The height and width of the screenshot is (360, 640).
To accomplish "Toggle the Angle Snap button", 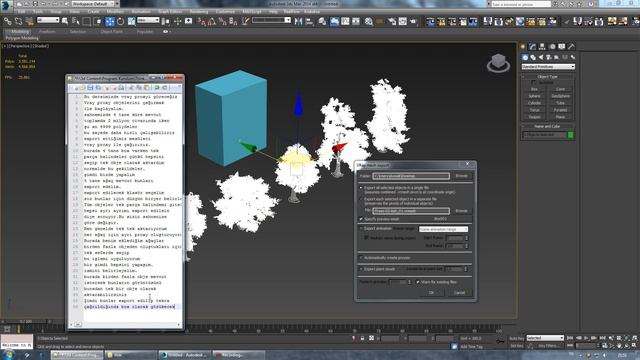I will (212, 21).
